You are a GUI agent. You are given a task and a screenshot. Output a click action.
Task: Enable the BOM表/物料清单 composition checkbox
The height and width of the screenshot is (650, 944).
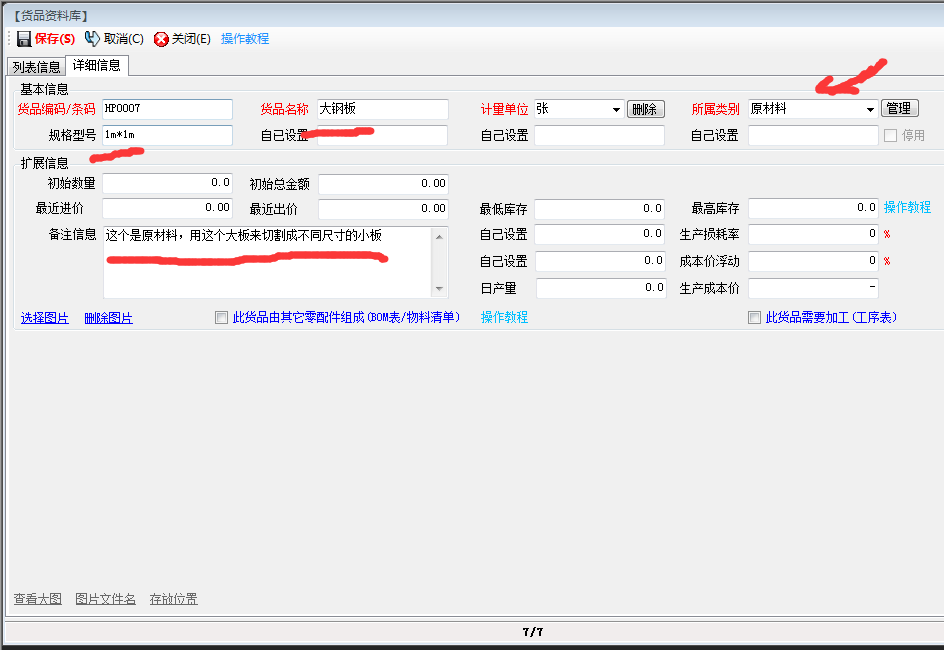point(222,318)
